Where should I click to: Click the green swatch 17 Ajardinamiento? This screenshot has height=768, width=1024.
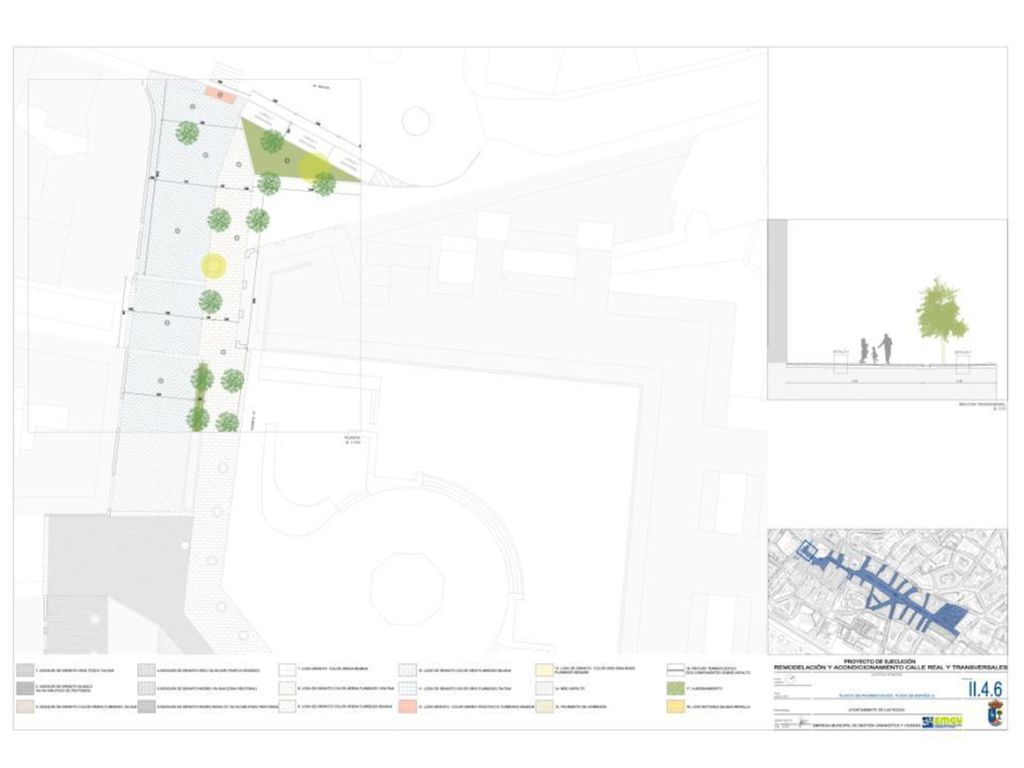tap(675, 688)
